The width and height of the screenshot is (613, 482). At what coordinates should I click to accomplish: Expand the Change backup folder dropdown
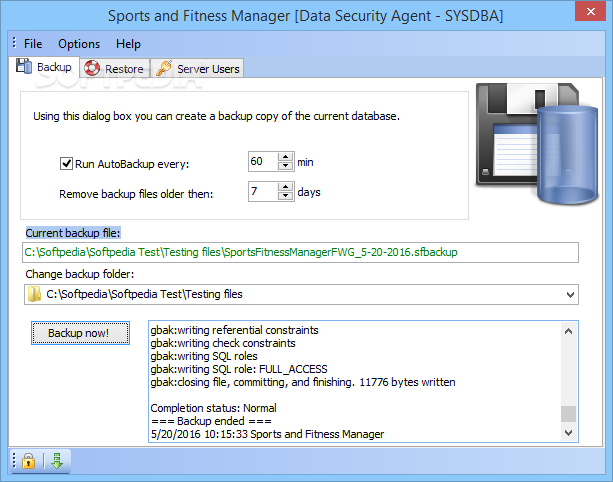570,295
